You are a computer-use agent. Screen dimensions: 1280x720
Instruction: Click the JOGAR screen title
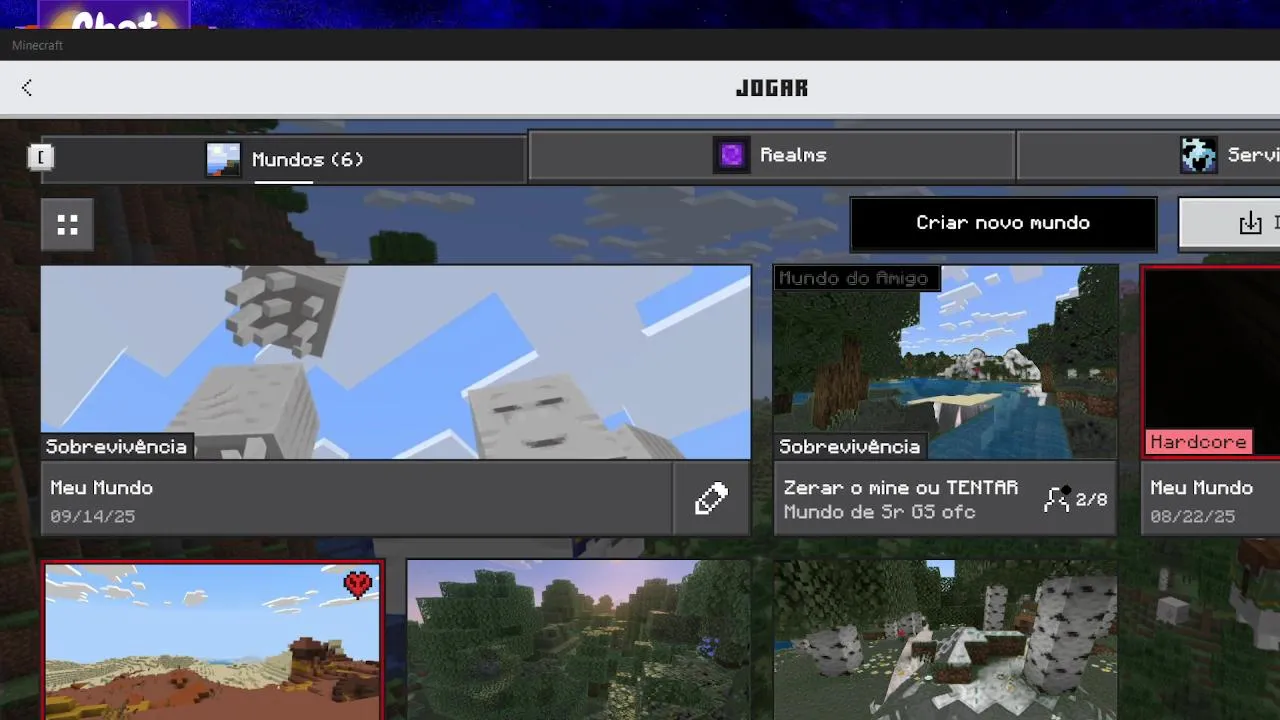(x=771, y=88)
